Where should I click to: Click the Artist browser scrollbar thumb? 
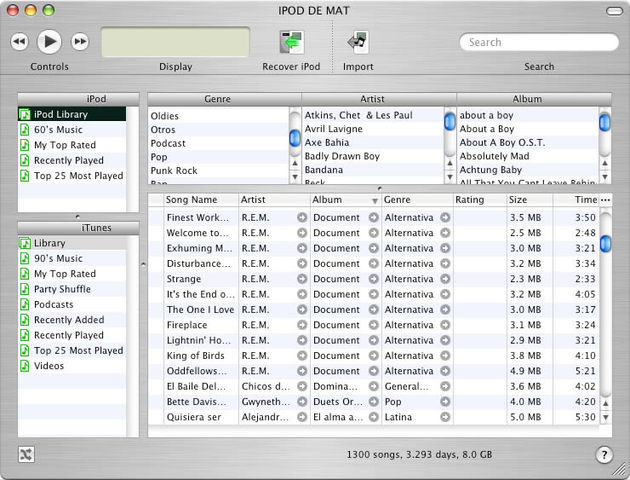(x=450, y=121)
